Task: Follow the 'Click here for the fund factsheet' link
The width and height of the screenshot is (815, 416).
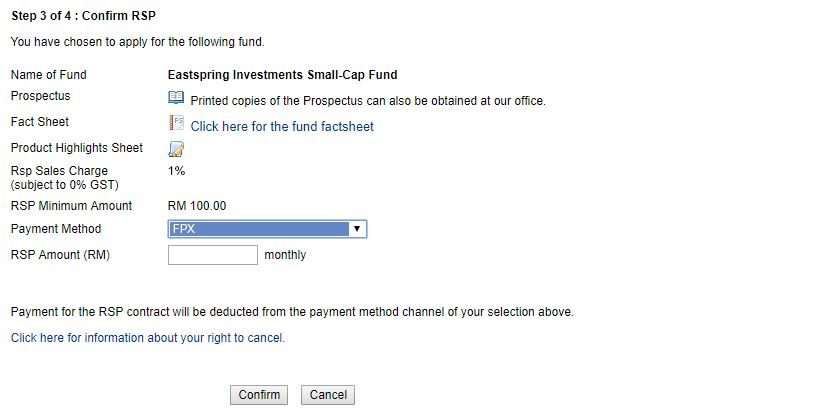Action: [282, 126]
